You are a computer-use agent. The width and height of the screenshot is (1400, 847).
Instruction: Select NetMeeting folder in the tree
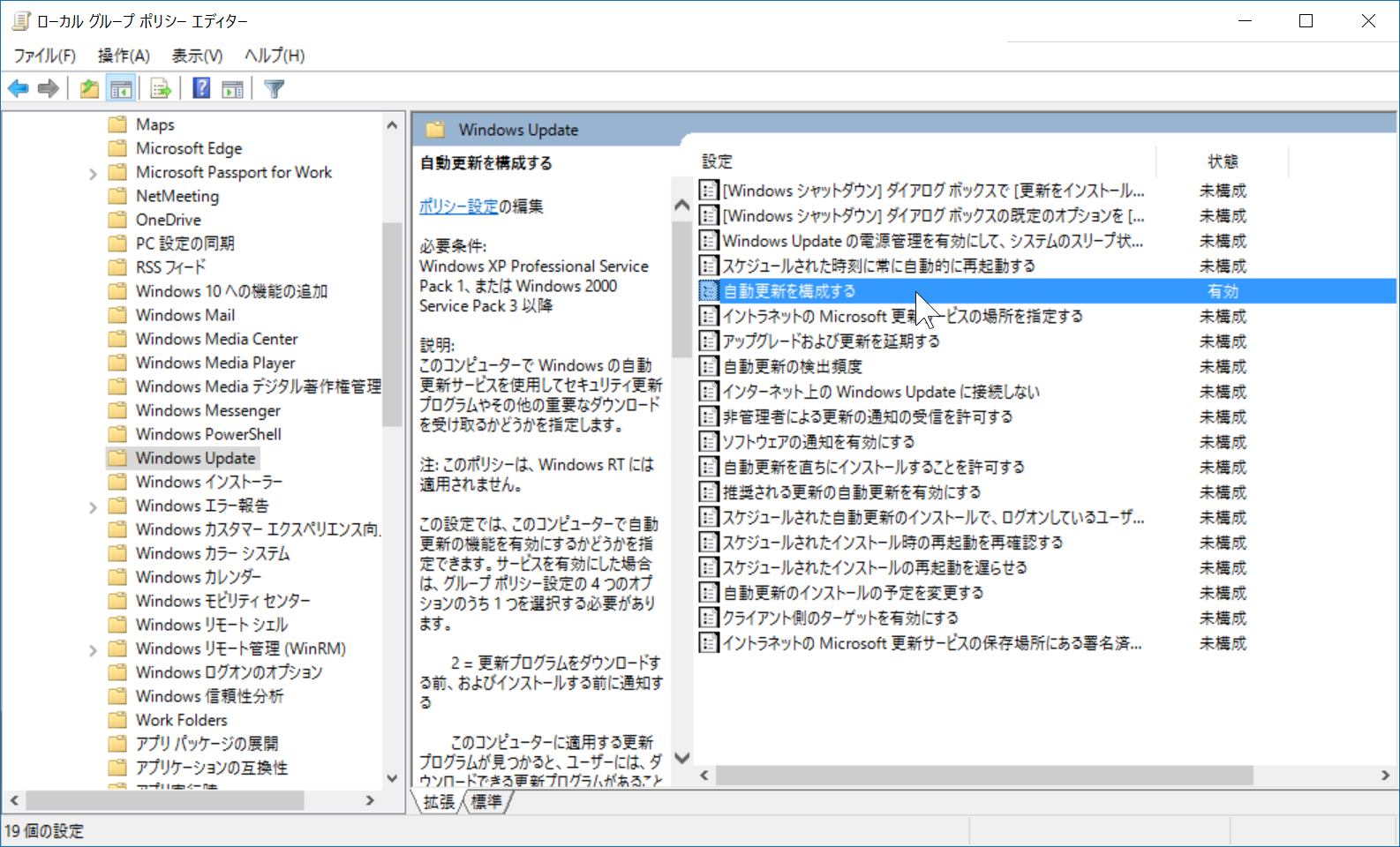click(x=177, y=196)
